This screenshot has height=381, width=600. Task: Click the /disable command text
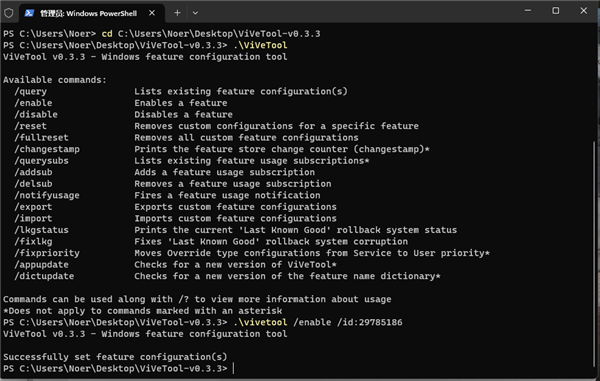pos(36,114)
